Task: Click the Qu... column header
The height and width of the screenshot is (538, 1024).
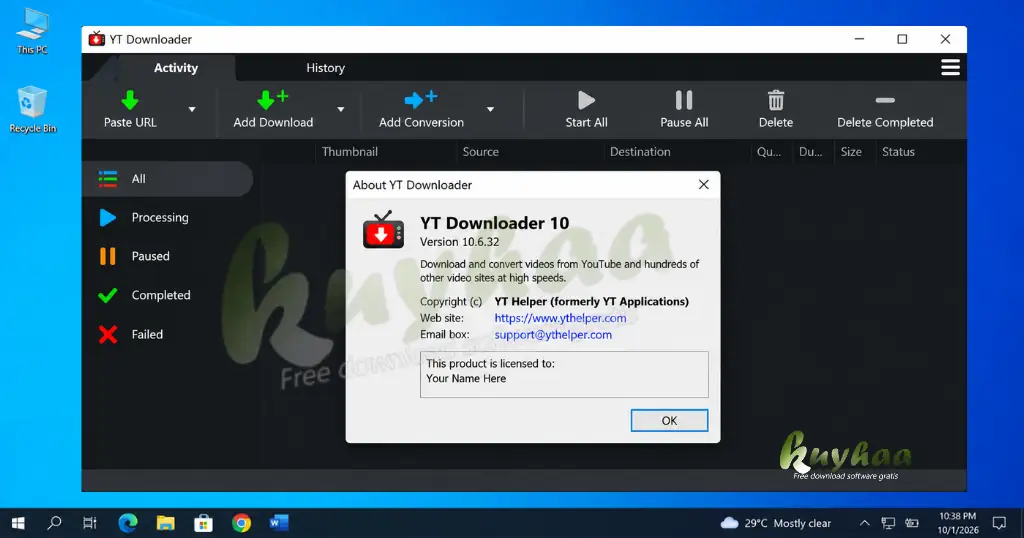Action: point(769,151)
